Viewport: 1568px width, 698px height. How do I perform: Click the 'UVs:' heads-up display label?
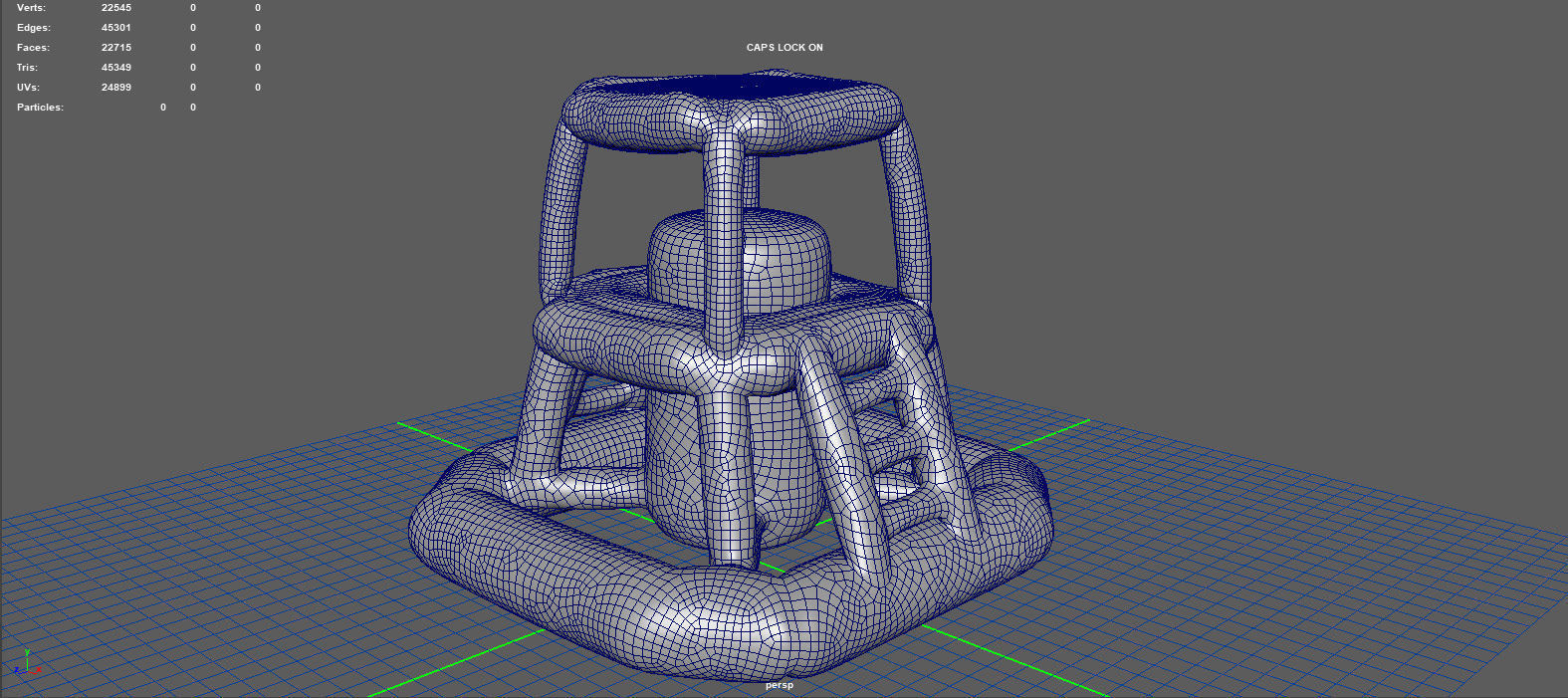28,88
